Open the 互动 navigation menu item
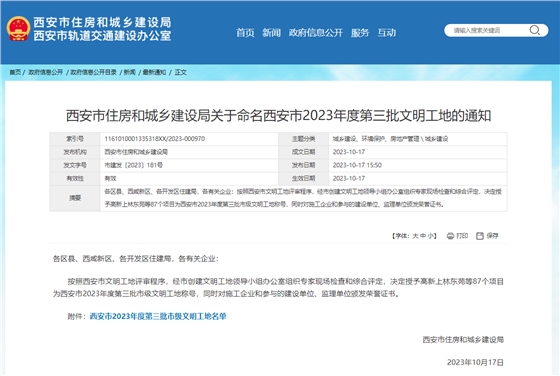The width and height of the screenshot is (560, 376). click(x=387, y=33)
